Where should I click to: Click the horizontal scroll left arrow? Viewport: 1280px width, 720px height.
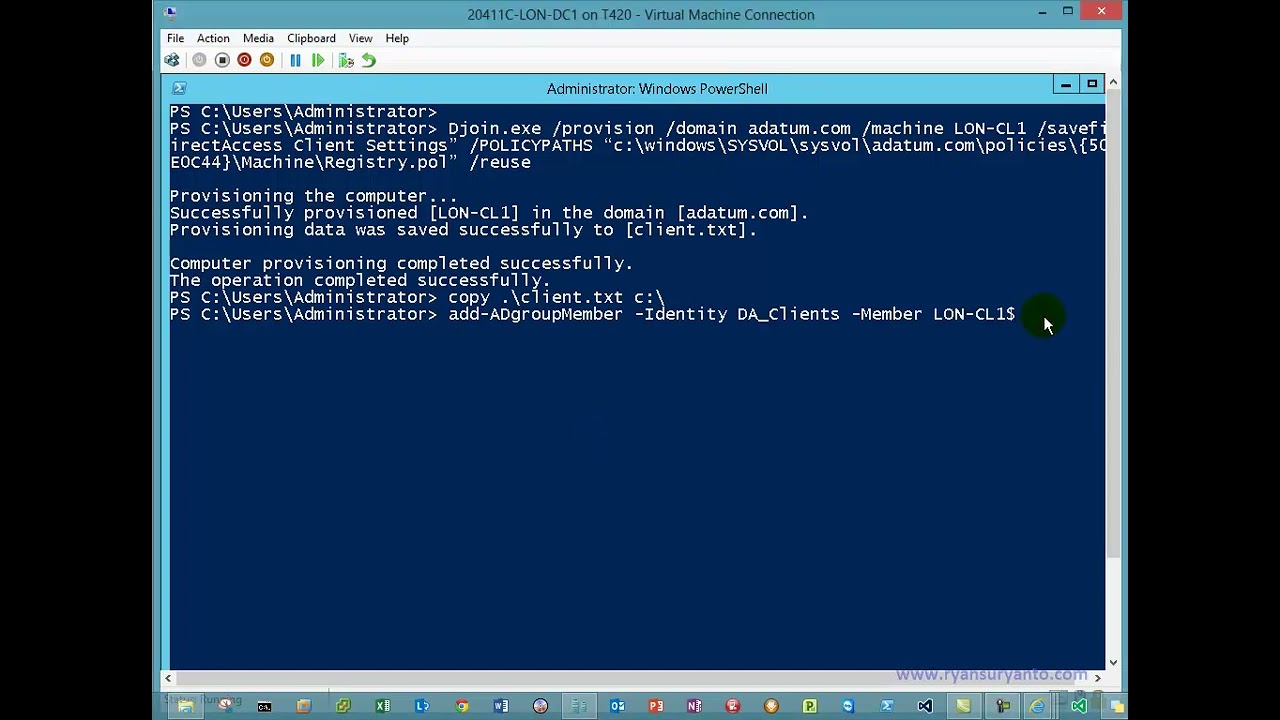(167, 678)
